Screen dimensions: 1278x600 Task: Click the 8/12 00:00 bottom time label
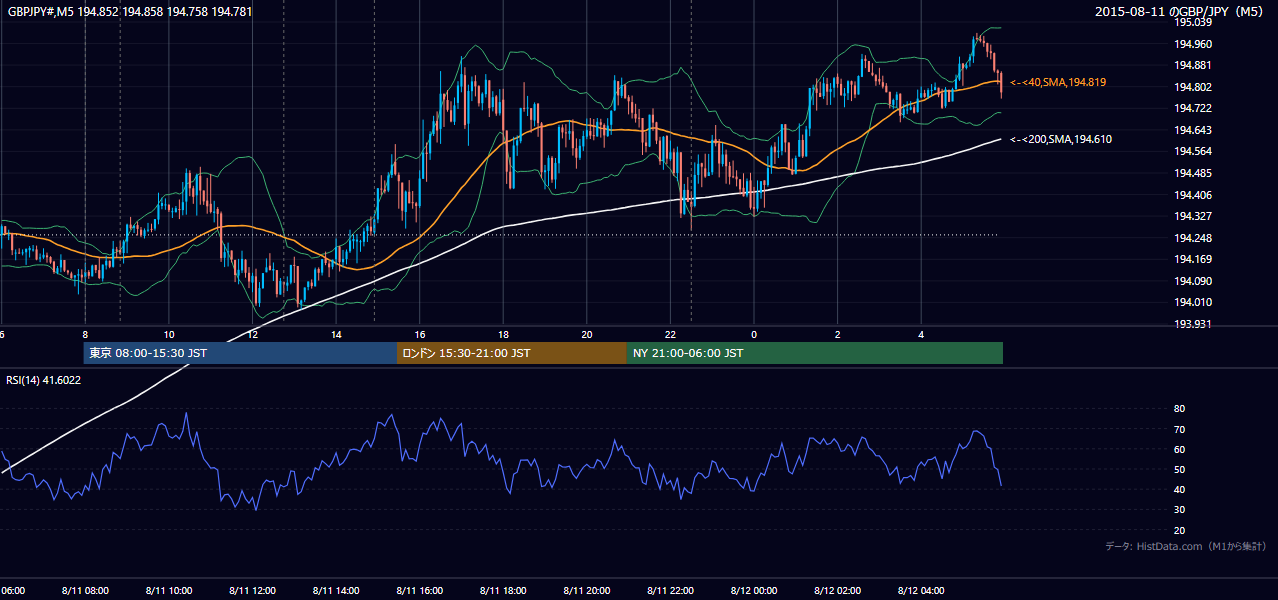coord(753,591)
